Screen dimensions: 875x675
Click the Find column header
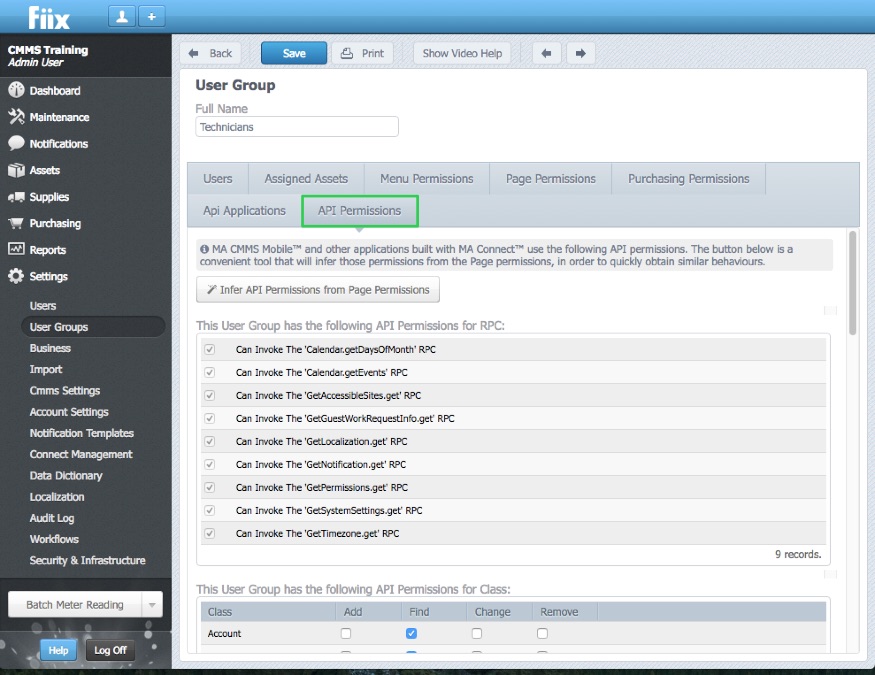click(434, 612)
